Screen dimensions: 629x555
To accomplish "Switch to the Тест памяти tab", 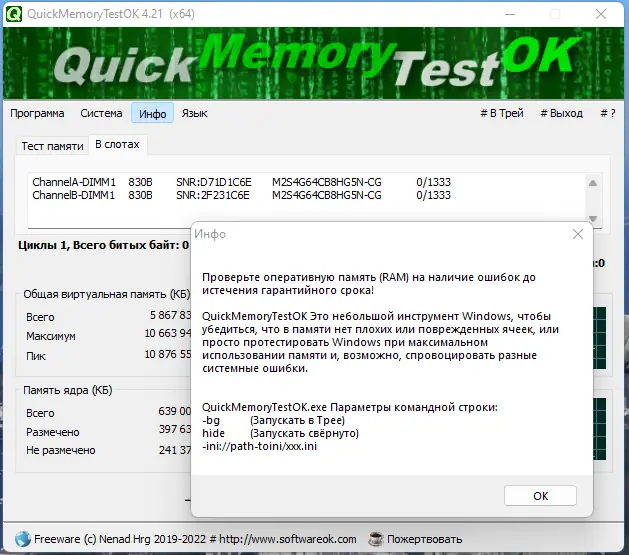I will (x=53, y=146).
